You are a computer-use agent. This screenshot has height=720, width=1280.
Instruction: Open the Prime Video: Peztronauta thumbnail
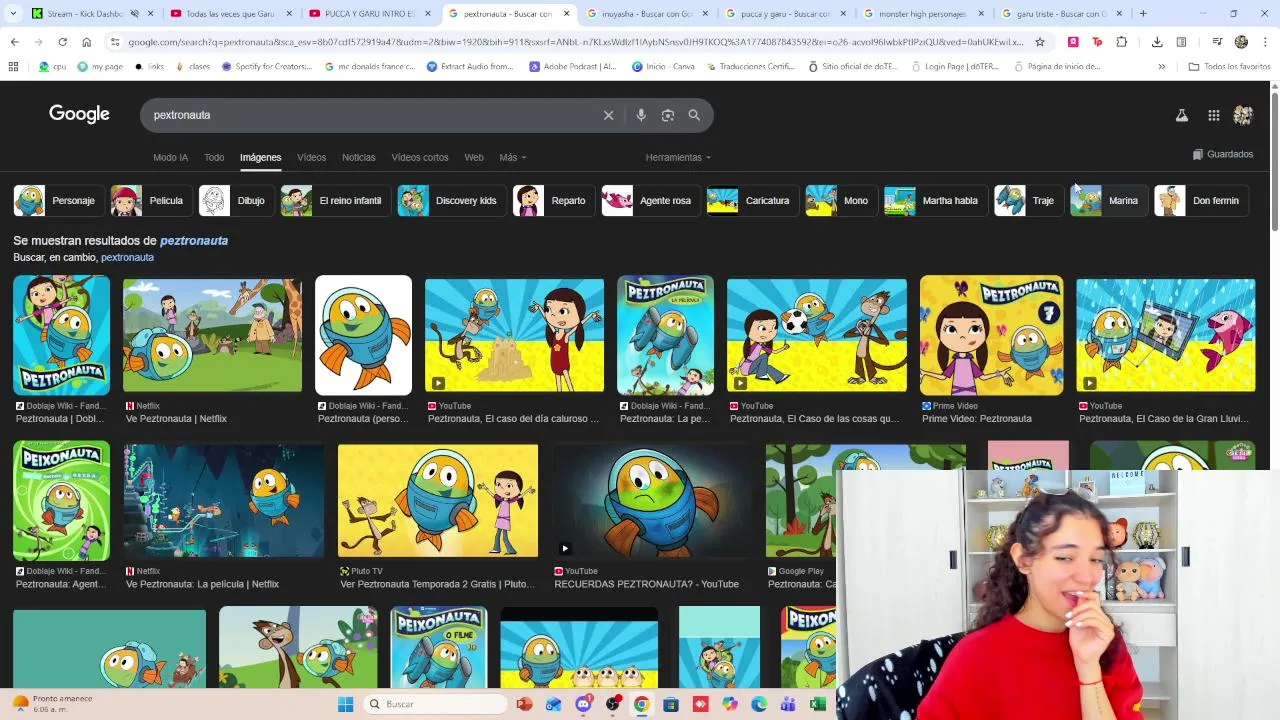(x=991, y=335)
